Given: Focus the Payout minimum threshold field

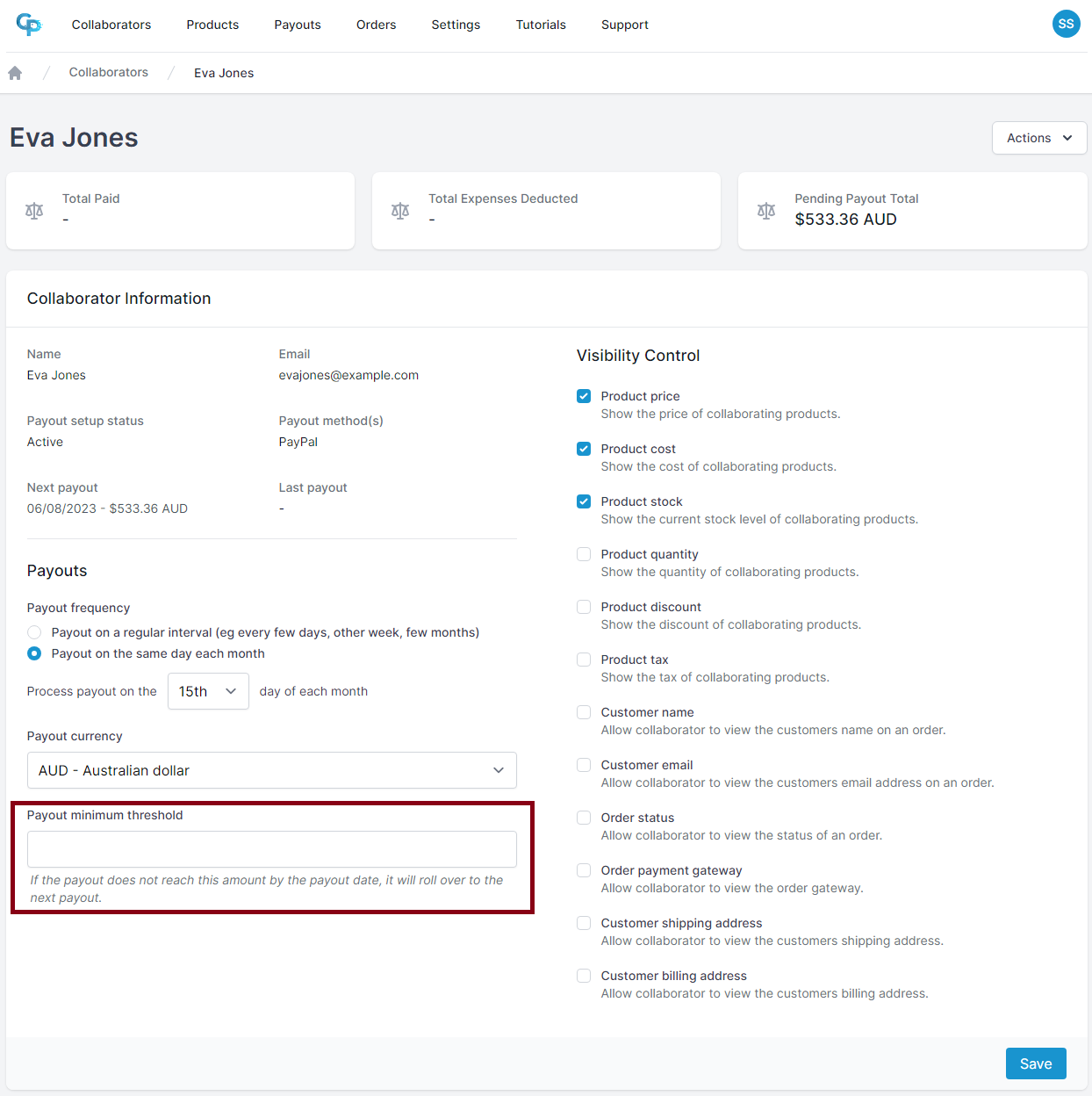Looking at the screenshot, I should click(272, 849).
